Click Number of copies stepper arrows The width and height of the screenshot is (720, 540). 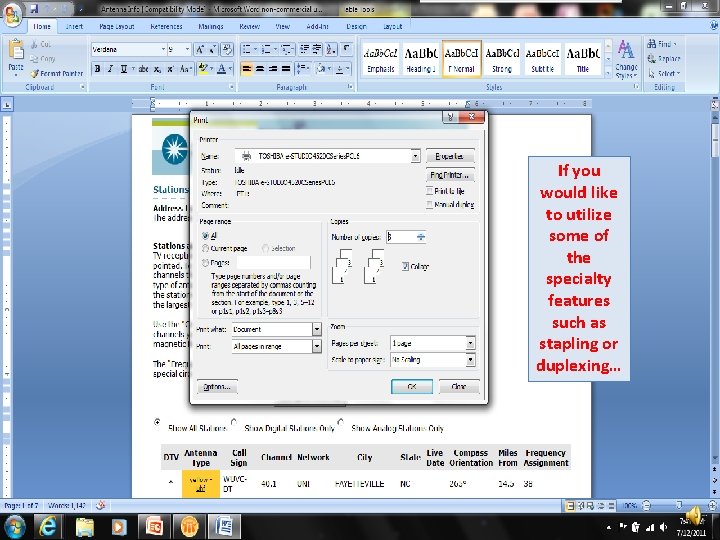pos(421,237)
